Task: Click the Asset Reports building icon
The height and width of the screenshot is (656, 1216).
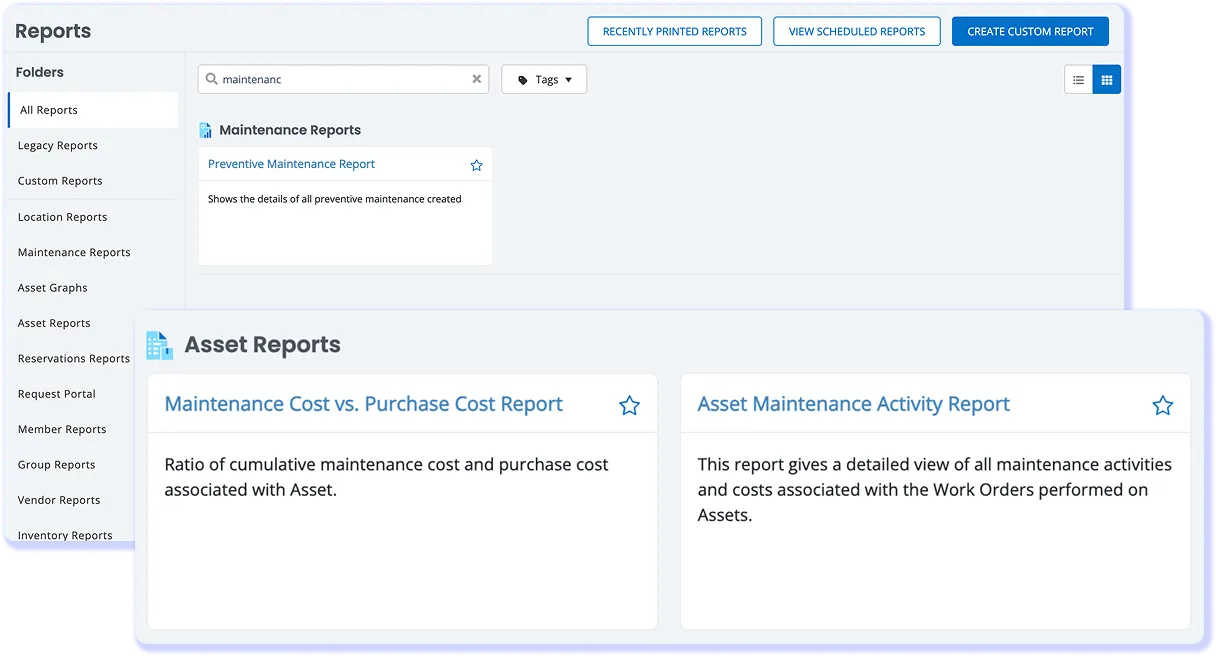Action: (159, 344)
